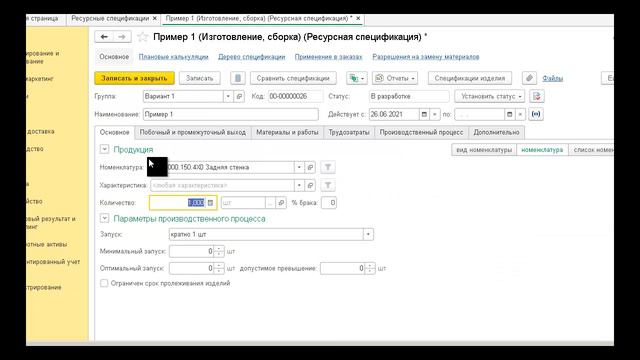Open the Номенклатура item link icon
This screenshot has height=360, width=640.
(310, 167)
